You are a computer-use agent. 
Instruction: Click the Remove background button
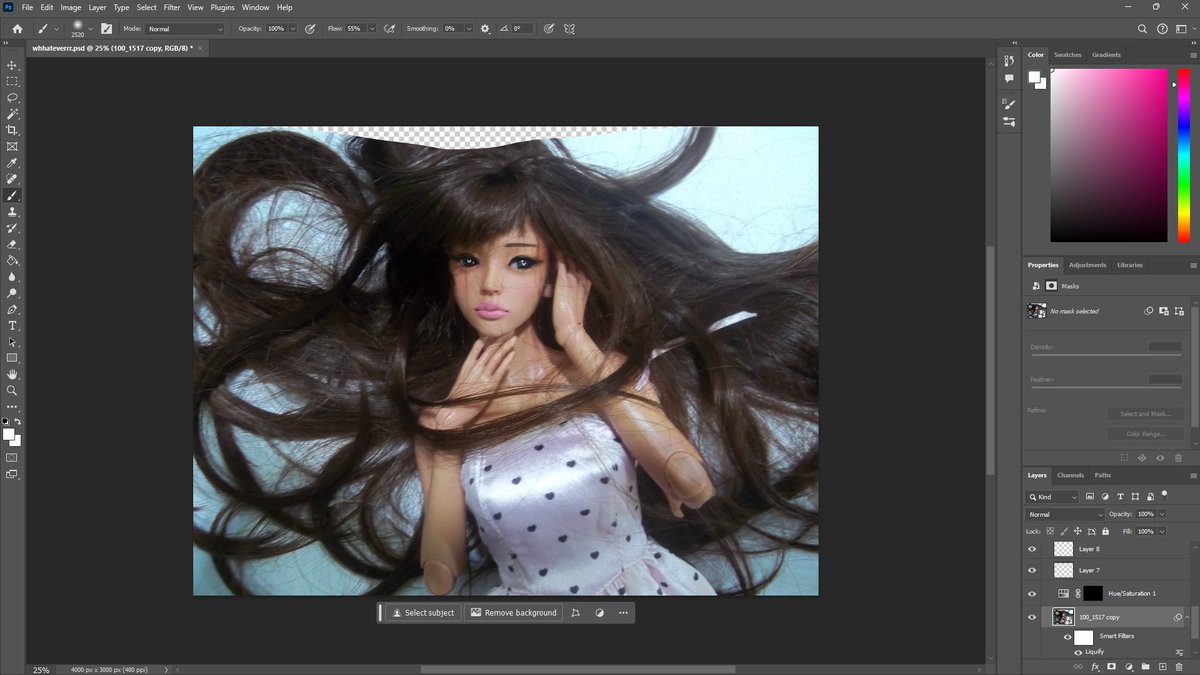513,613
